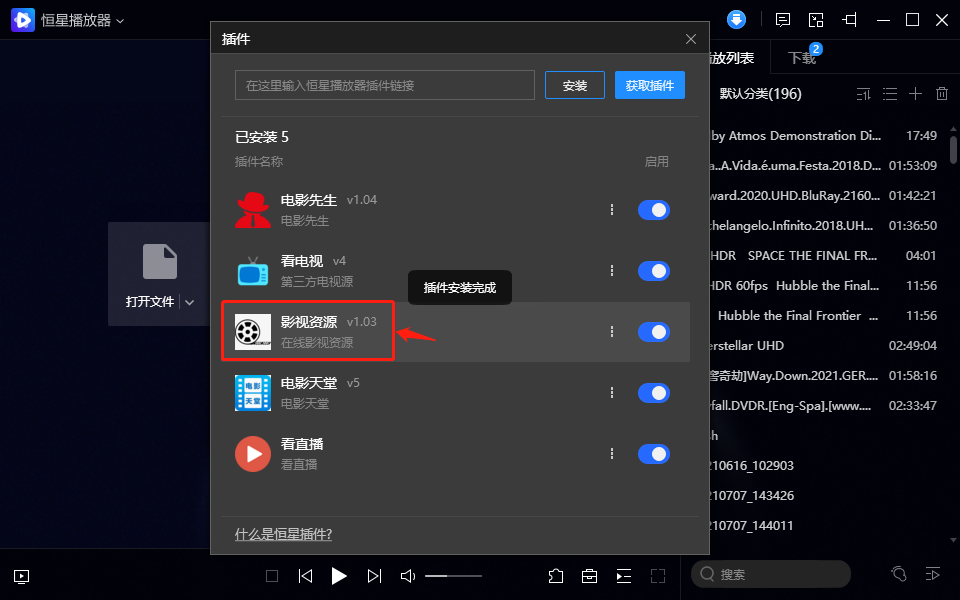The height and width of the screenshot is (600, 960).
Task: Open the 什么是恒星插件? link
Action: [283, 534]
